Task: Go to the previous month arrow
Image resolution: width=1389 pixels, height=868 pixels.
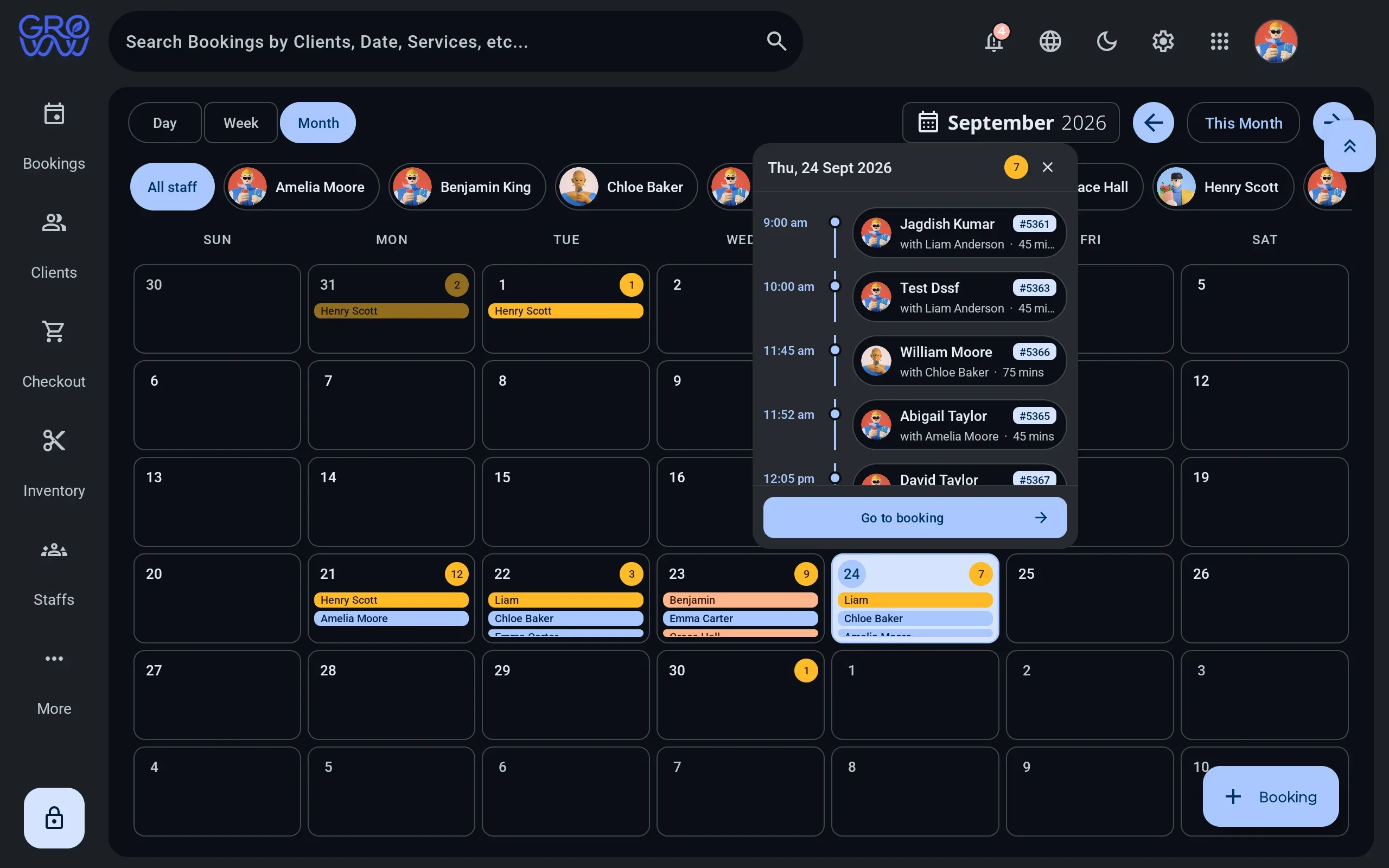Action: [x=1153, y=122]
